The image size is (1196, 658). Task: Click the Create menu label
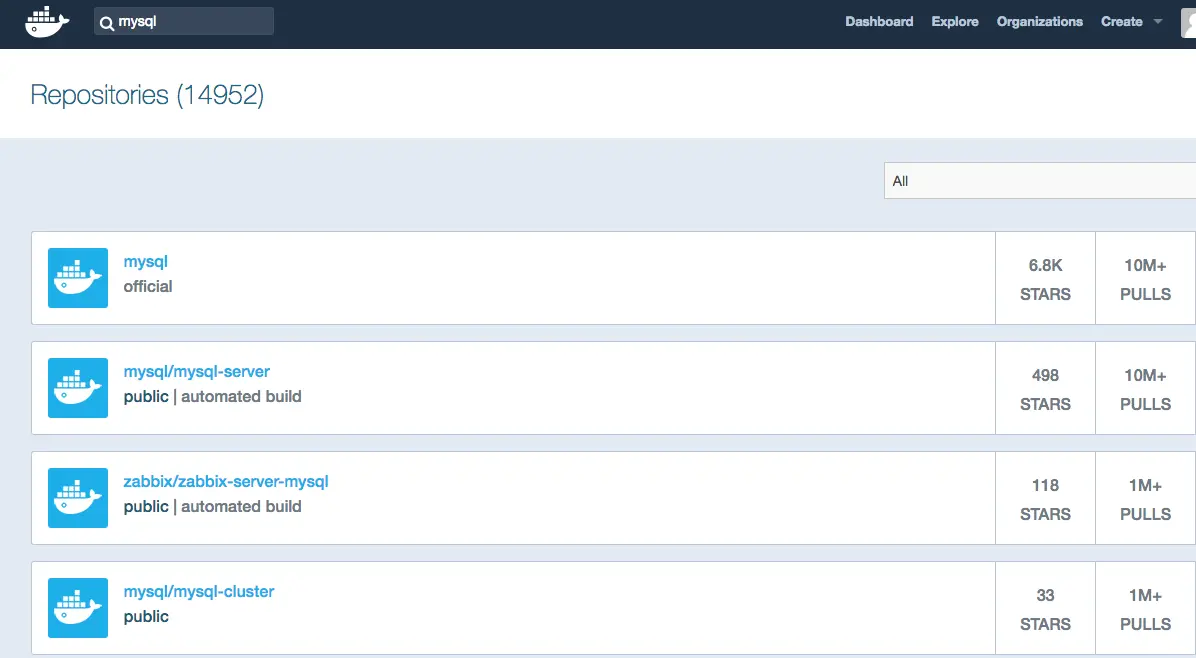click(1121, 21)
